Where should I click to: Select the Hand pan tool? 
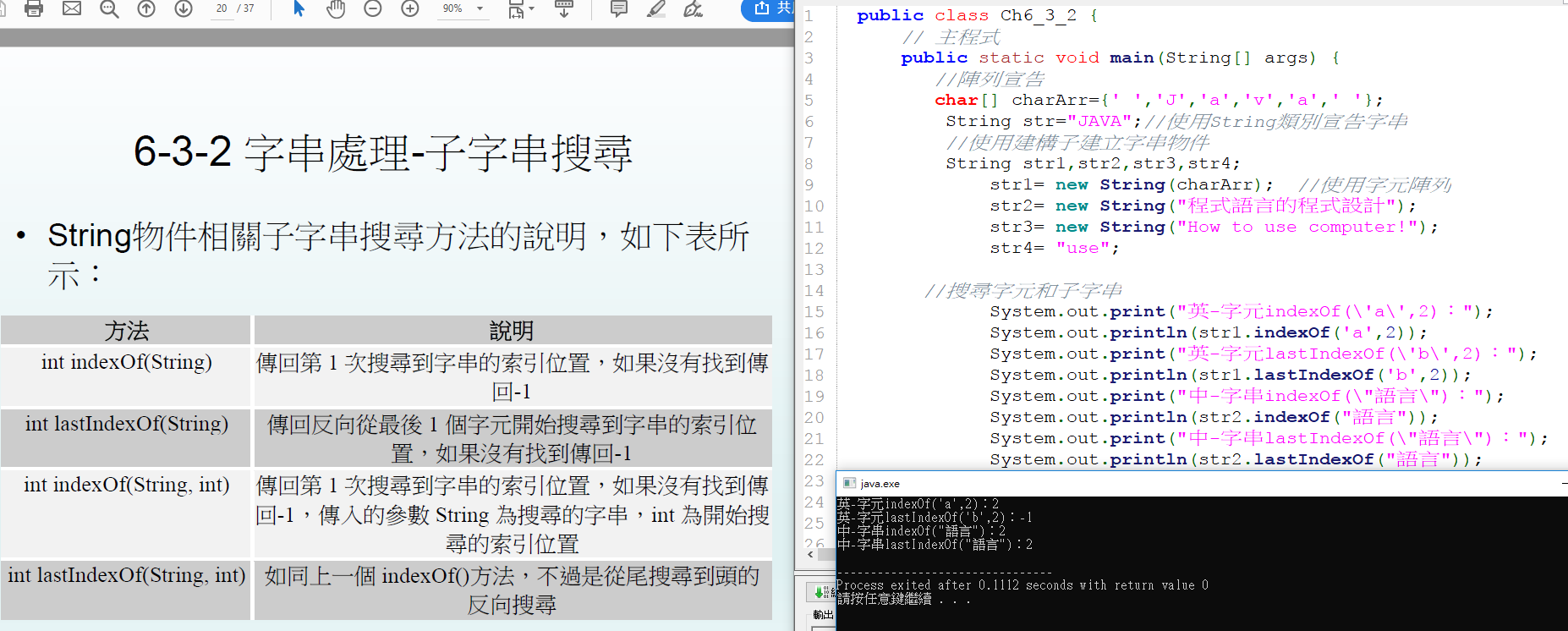tap(336, 8)
